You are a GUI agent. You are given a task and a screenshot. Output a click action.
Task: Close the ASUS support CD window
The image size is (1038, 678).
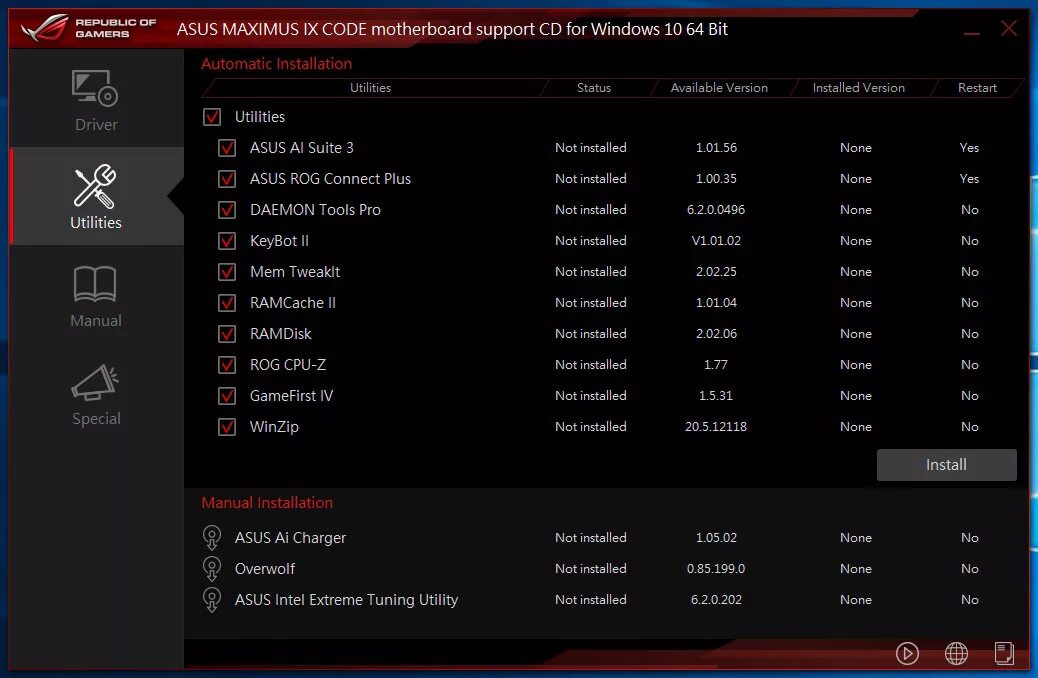point(1009,28)
